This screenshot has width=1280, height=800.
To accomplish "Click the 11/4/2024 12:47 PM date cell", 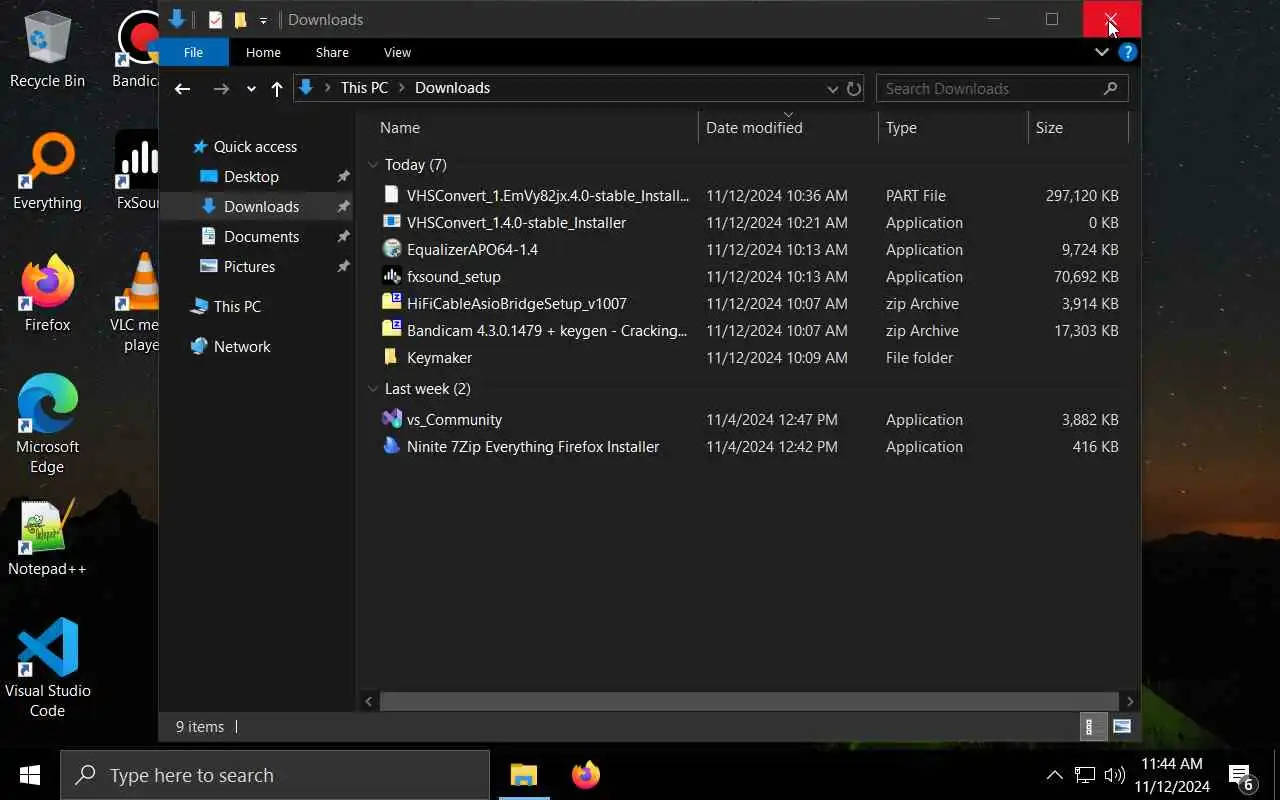I will [772, 420].
